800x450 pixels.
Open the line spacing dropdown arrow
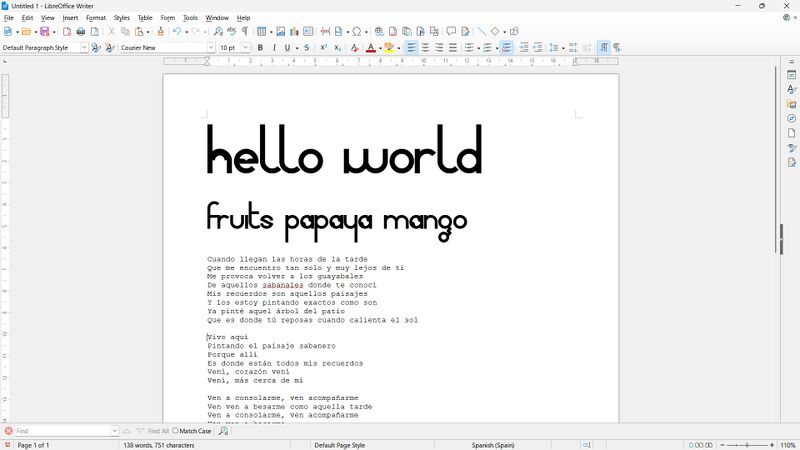point(563,48)
